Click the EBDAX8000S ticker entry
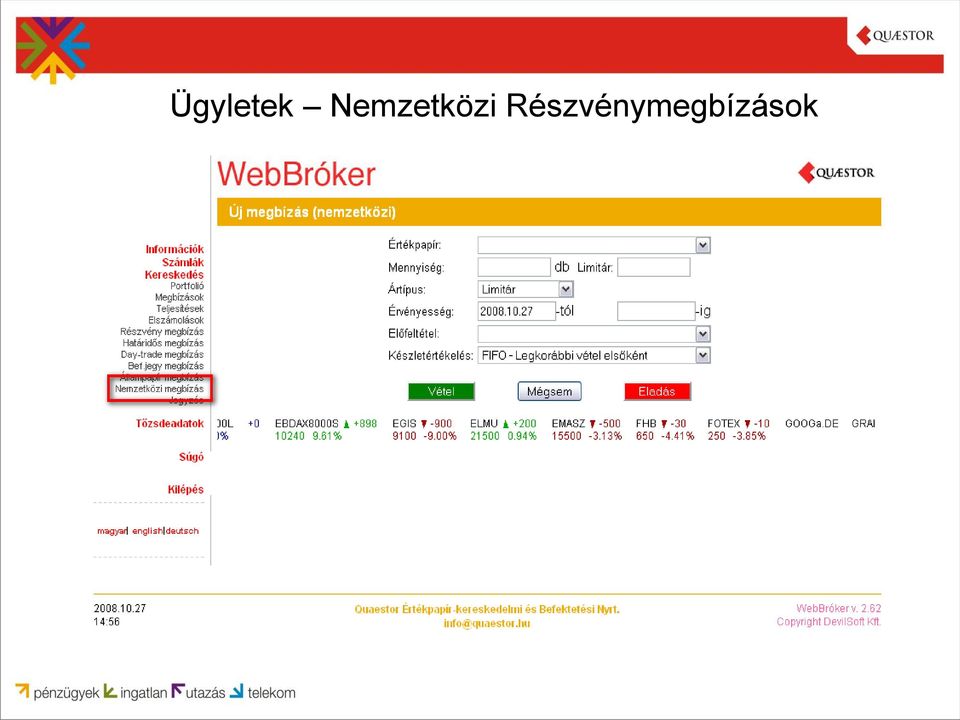This screenshot has width=960, height=720. 325,430
